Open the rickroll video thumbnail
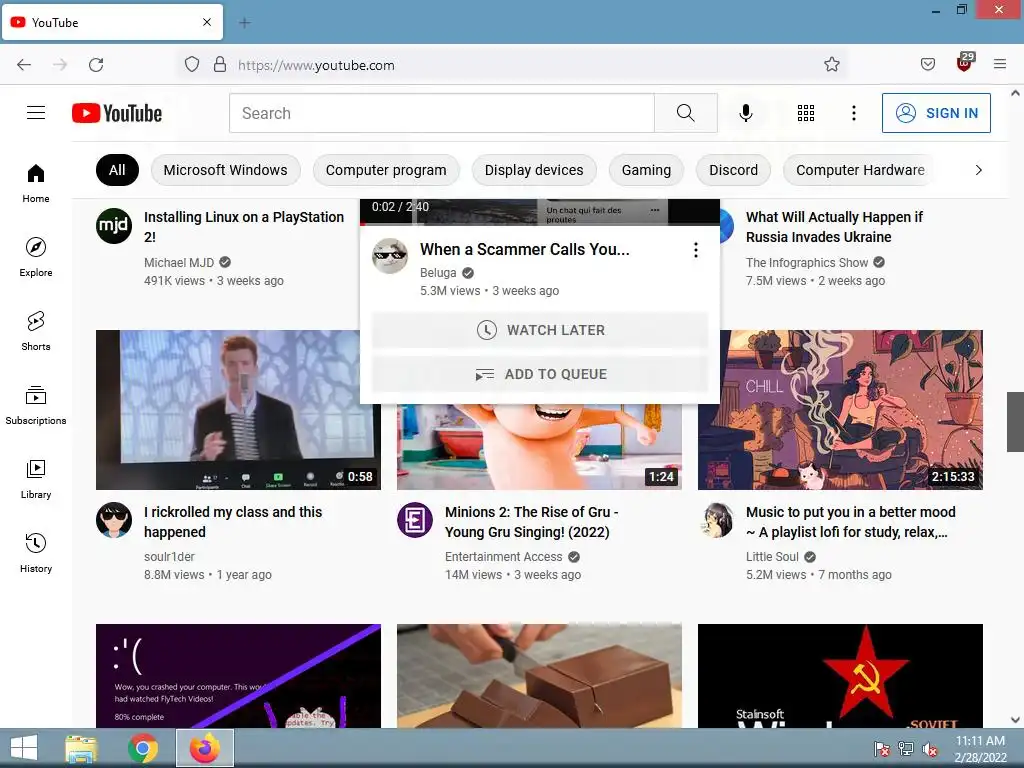 coord(238,409)
